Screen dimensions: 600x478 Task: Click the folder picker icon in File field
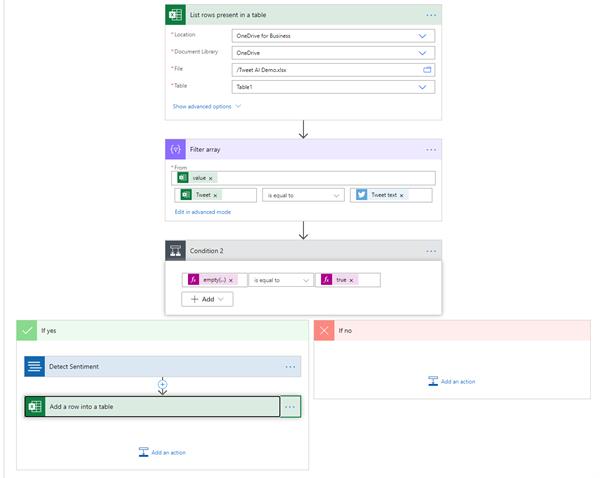point(427,70)
